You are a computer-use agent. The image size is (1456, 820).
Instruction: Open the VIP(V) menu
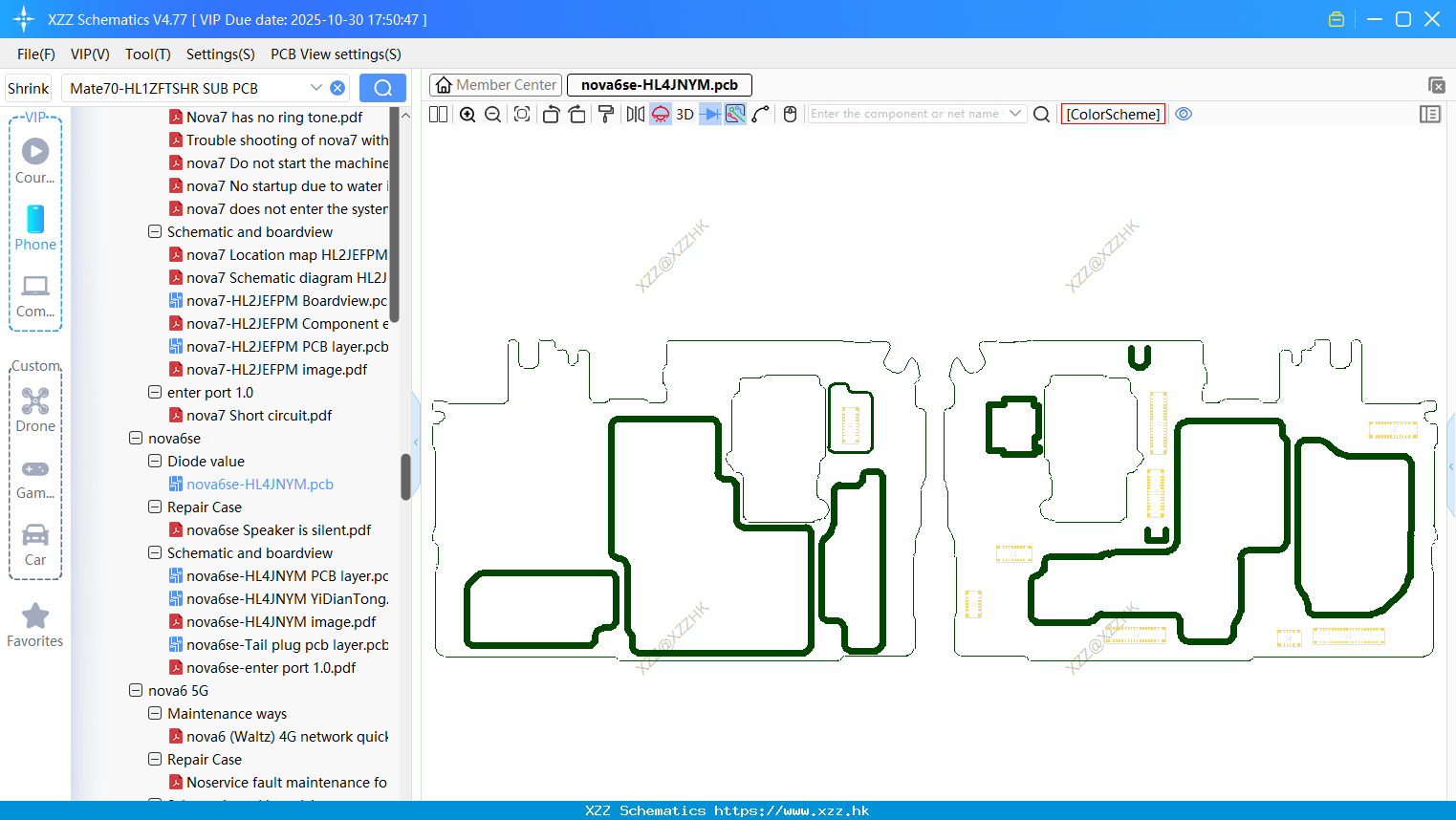(90, 54)
